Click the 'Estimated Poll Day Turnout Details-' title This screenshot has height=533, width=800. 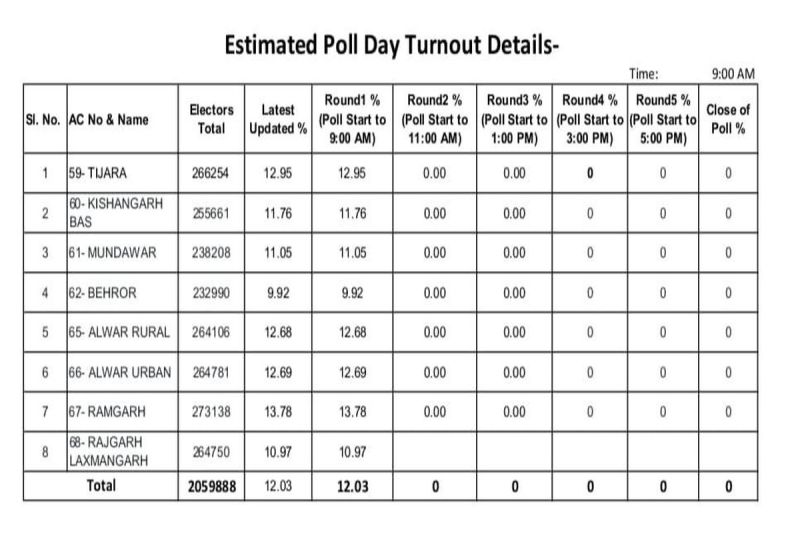391,46
